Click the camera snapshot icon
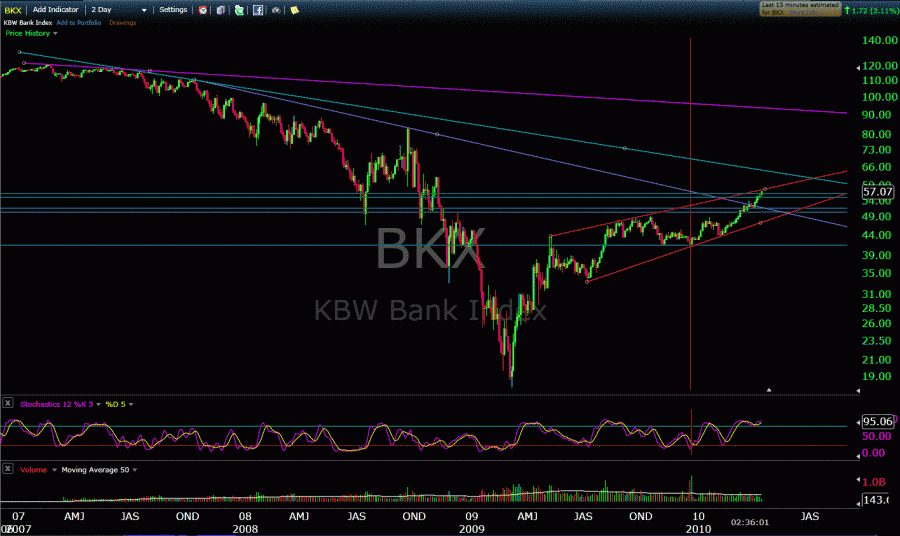Viewport: 900px width, 536px height. (x=276, y=10)
